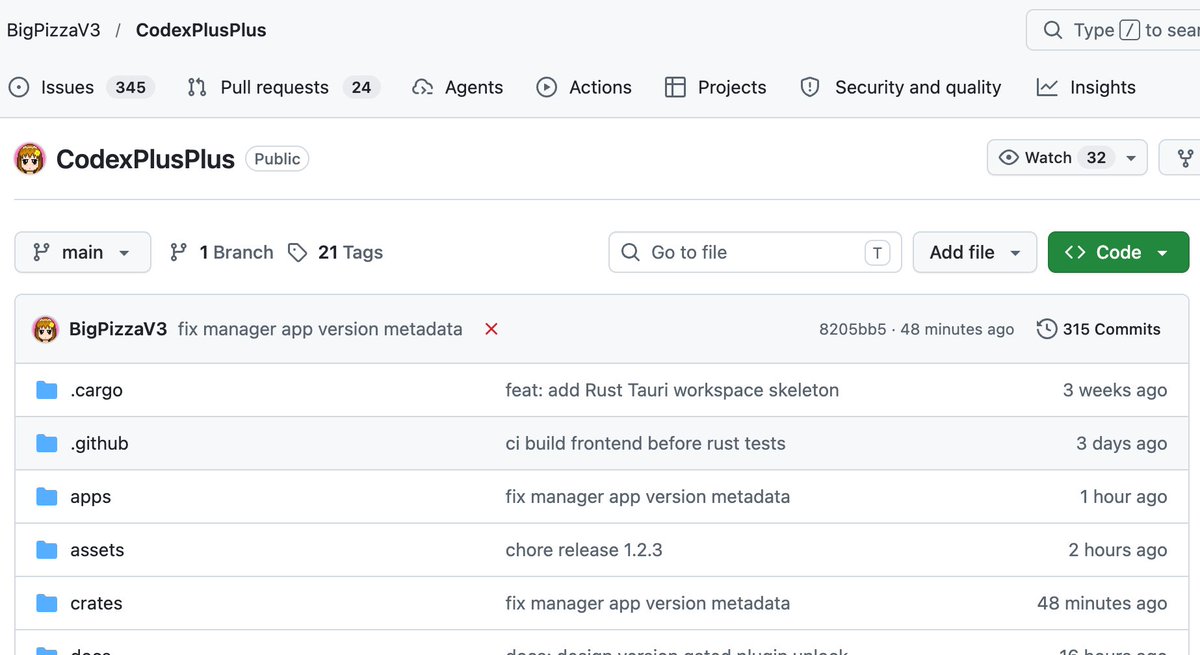Click the crates folder icon
The image size is (1200, 655).
pyautogui.click(x=46, y=603)
